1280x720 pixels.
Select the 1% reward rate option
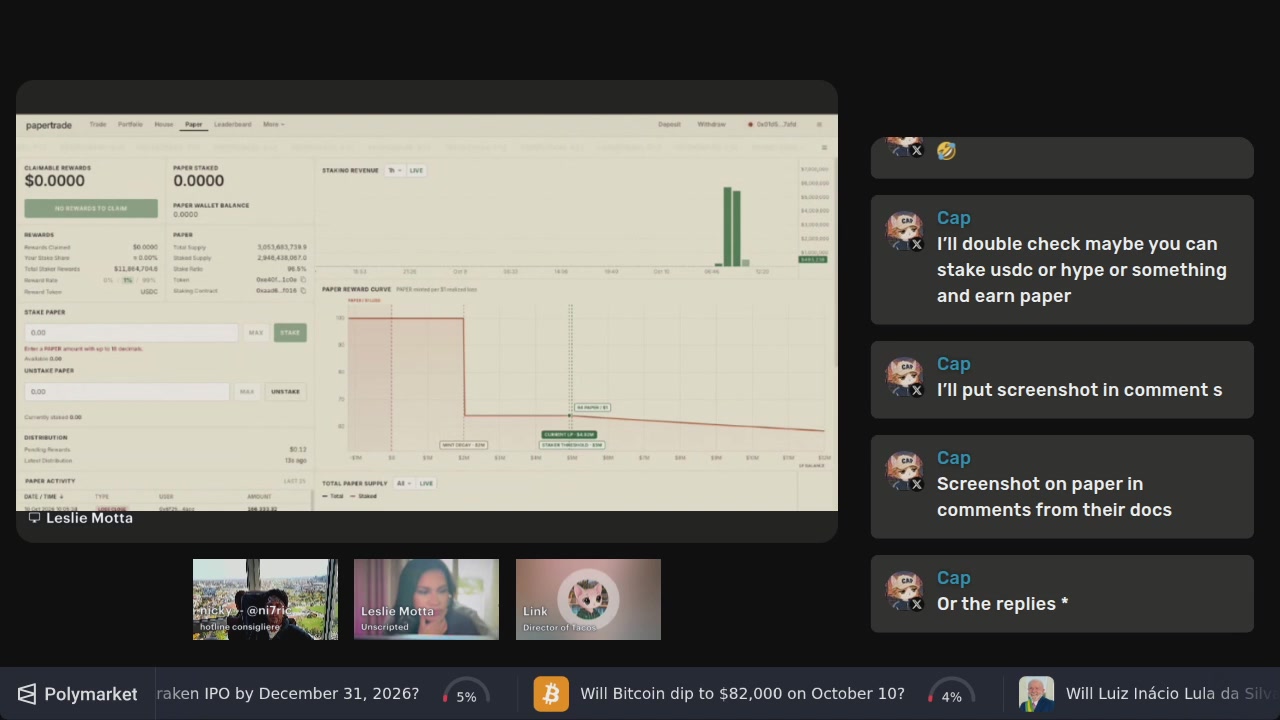pos(127,280)
